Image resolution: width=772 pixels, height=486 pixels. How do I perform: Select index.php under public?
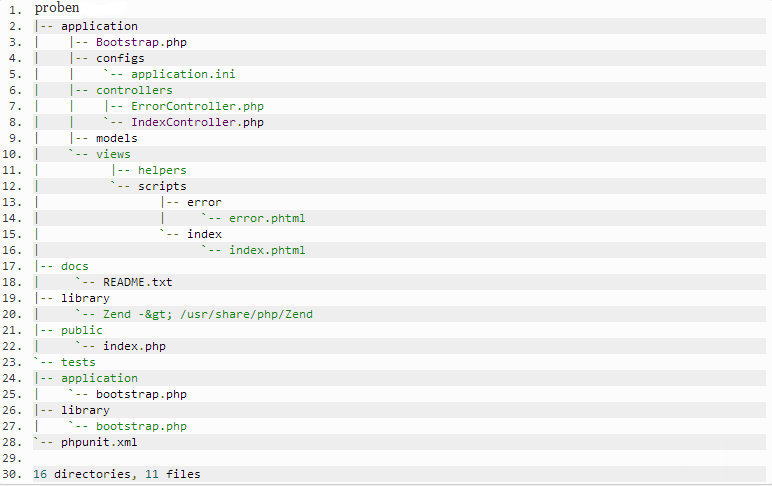pyautogui.click(x=134, y=346)
